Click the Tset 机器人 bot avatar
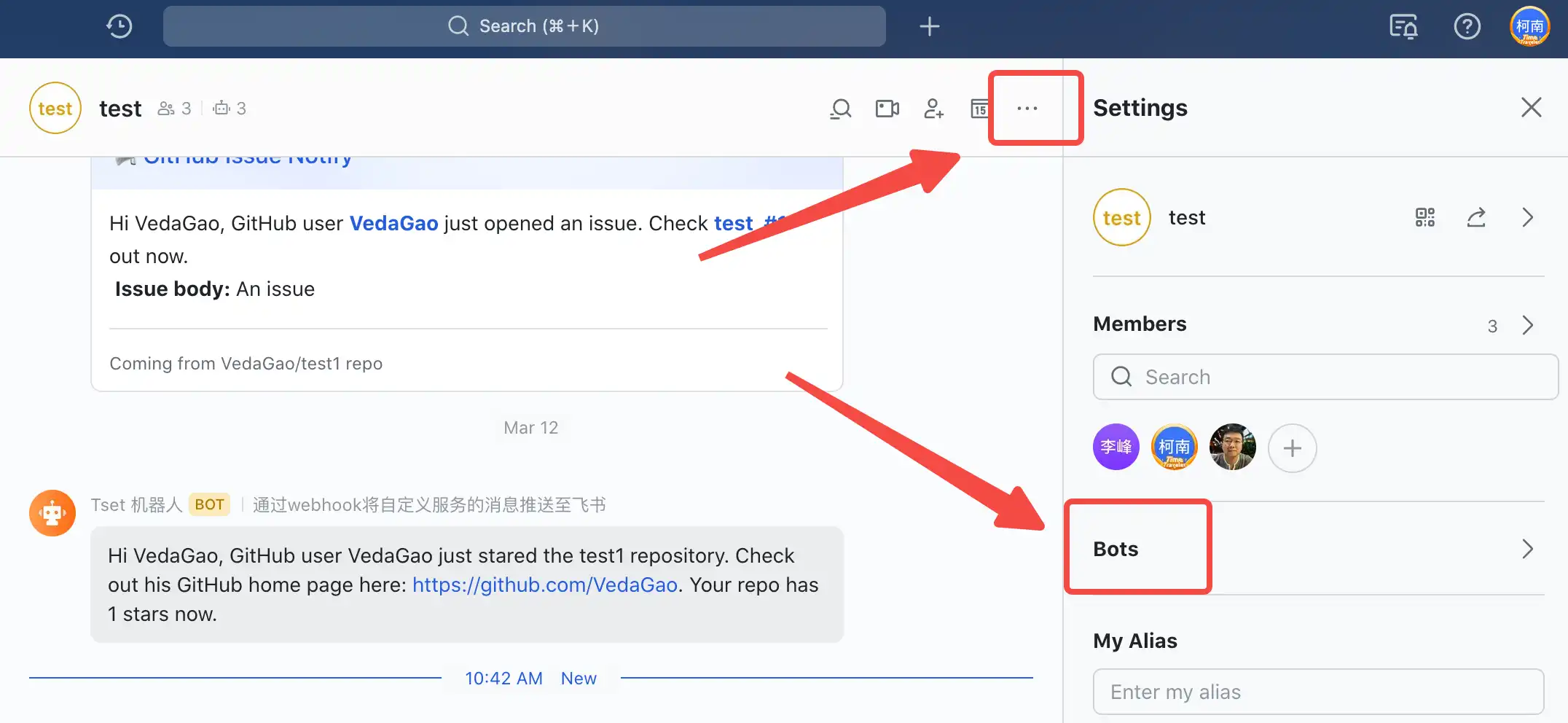Screen dimensions: 1568x723 (x=52, y=513)
